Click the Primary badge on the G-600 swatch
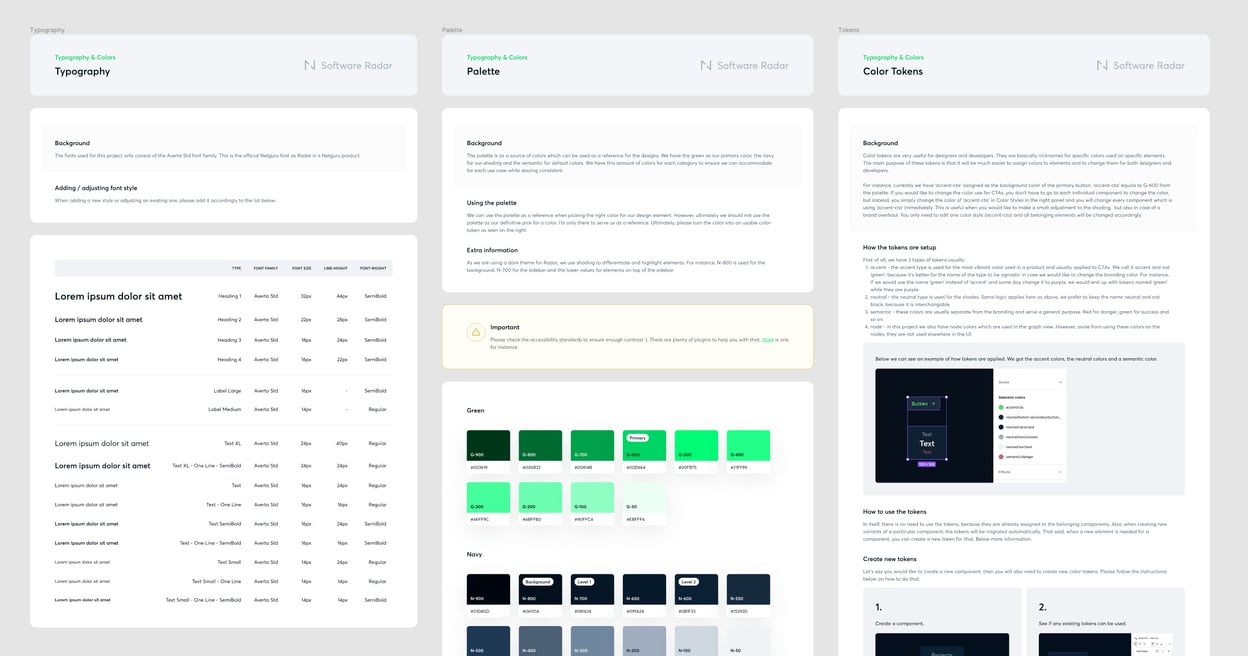Viewport: 1248px width, 656px height. (637, 438)
